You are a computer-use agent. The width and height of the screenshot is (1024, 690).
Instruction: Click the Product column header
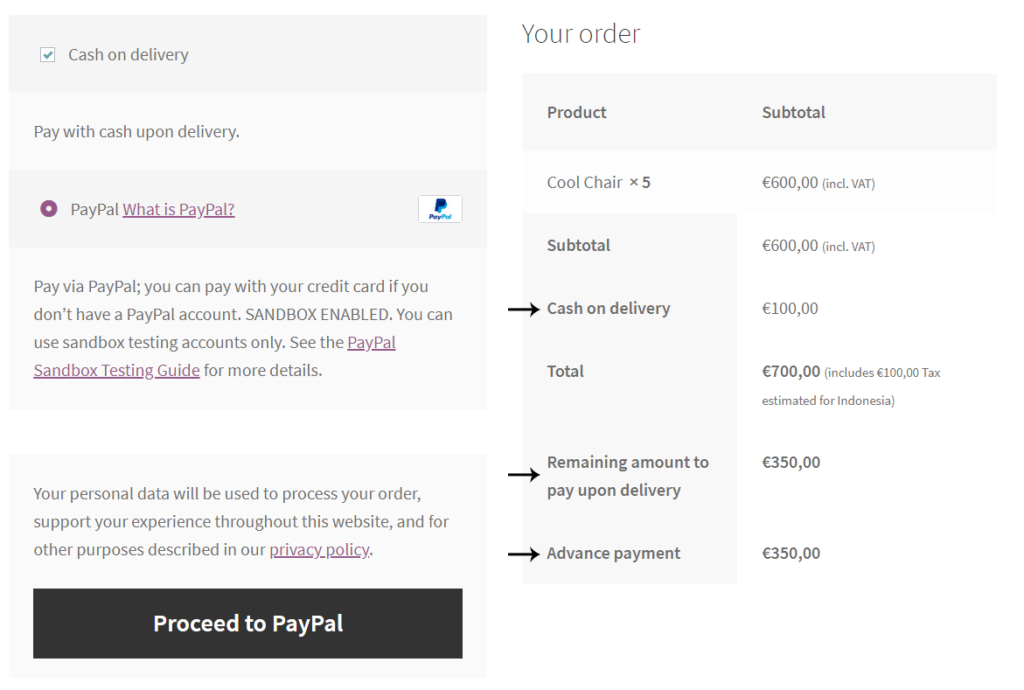[x=576, y=112]
